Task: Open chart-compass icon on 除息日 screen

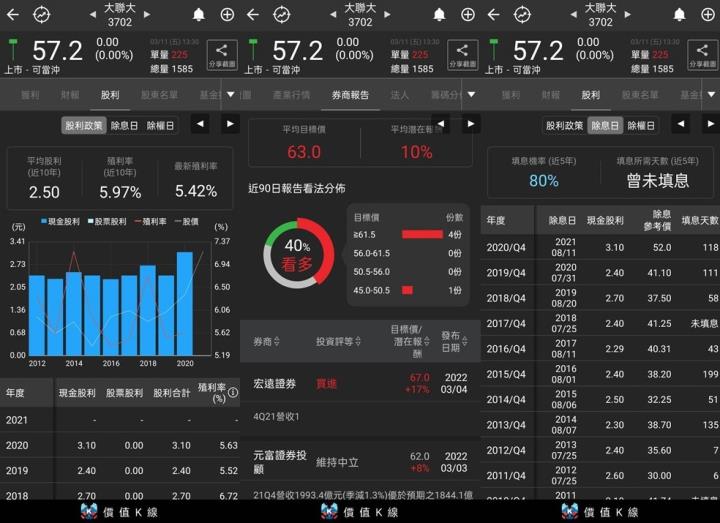Action: pos(522,15)
